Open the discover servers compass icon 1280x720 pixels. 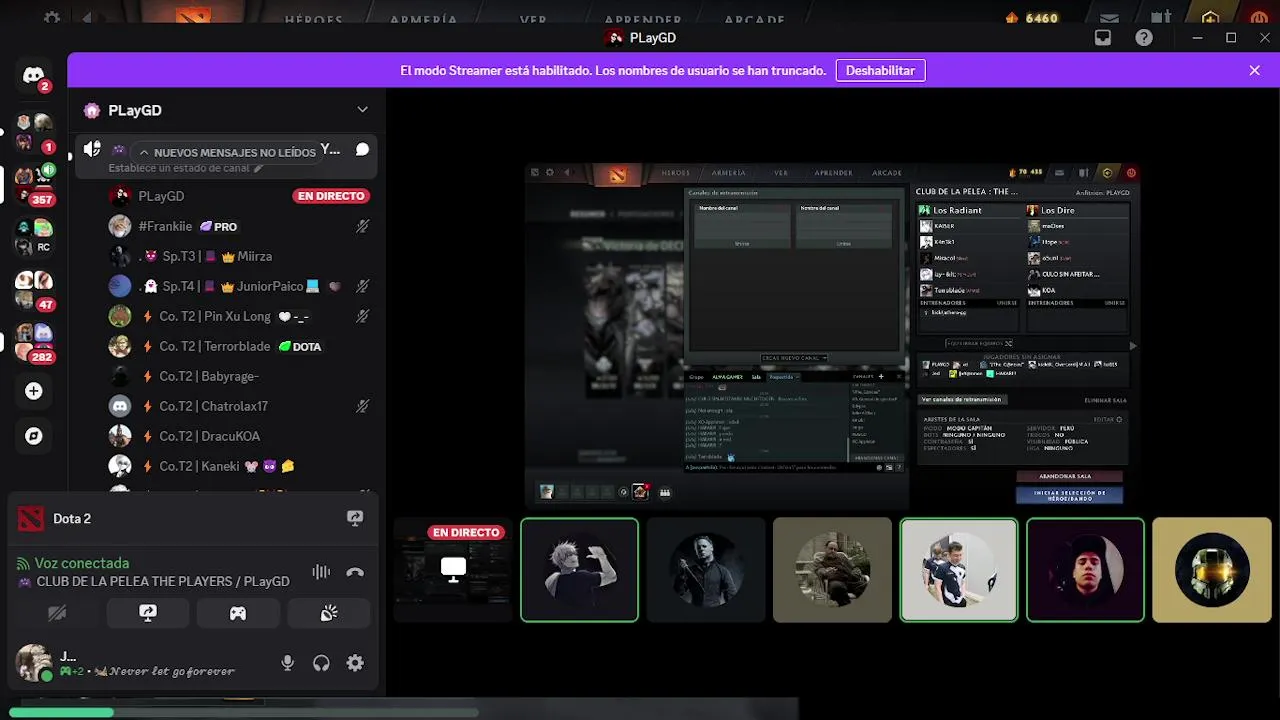tap(34, 436)
